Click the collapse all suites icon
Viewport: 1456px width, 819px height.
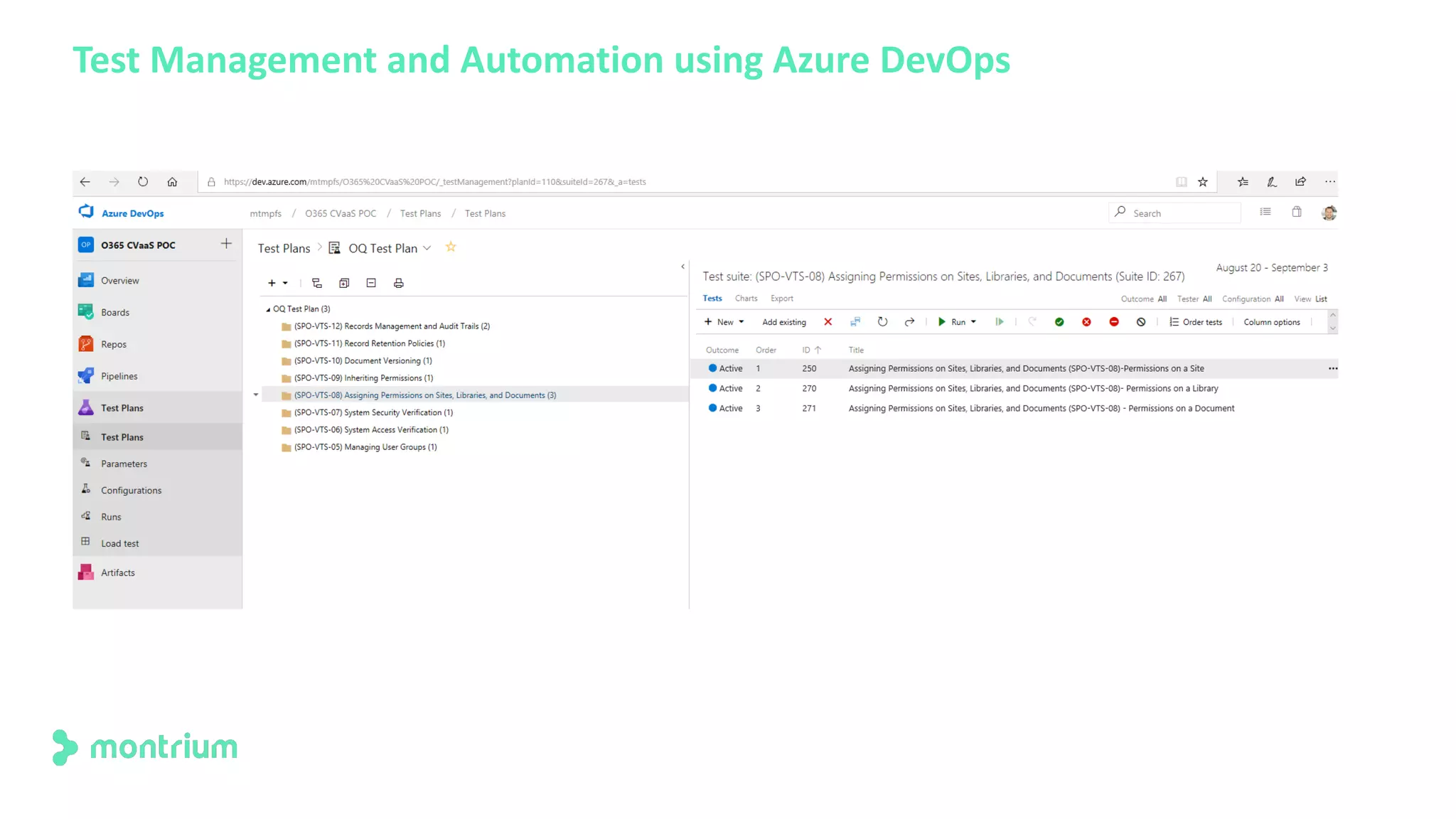click(x=371, y=283)
